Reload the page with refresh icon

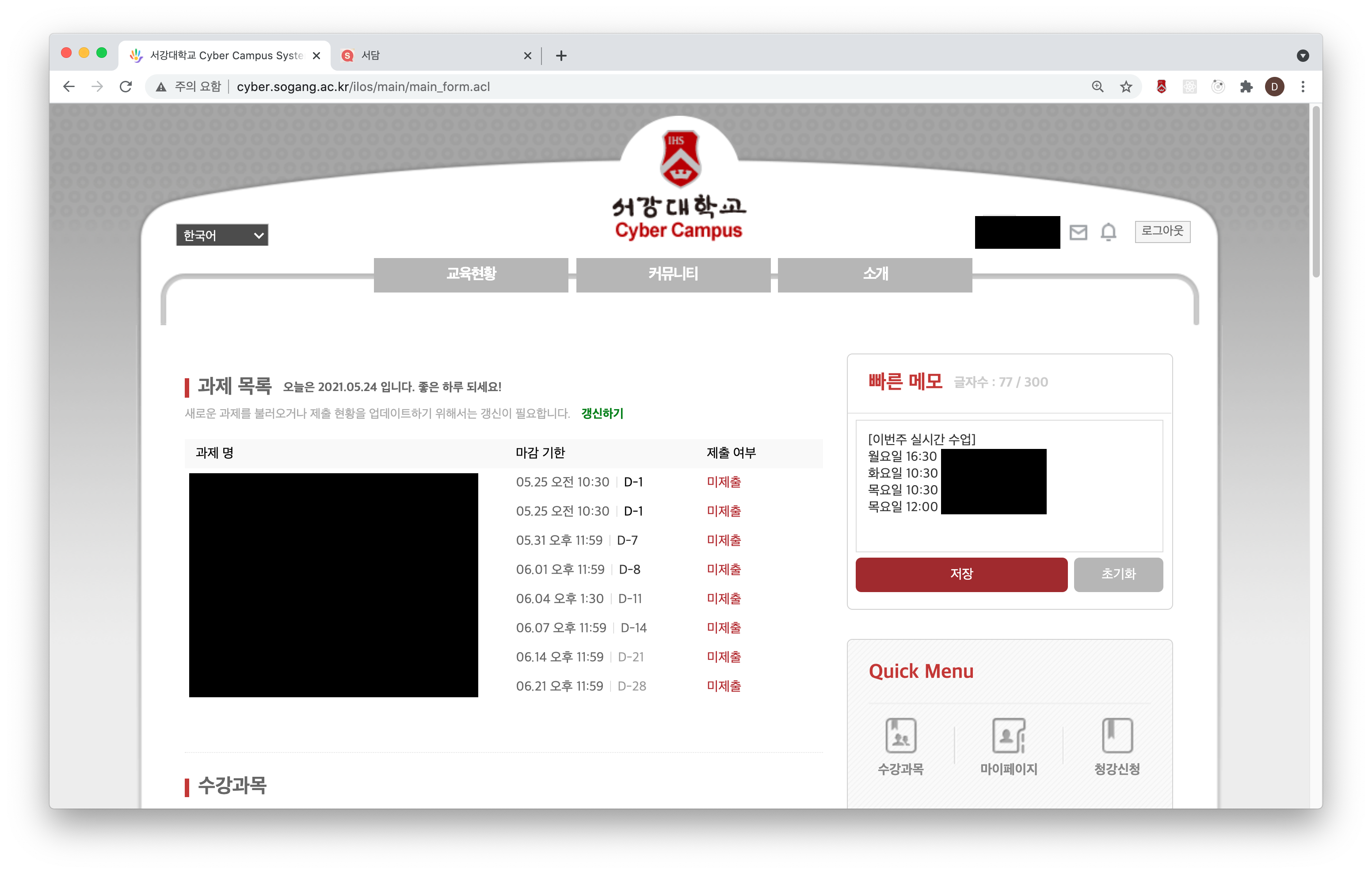coord(126,87)
